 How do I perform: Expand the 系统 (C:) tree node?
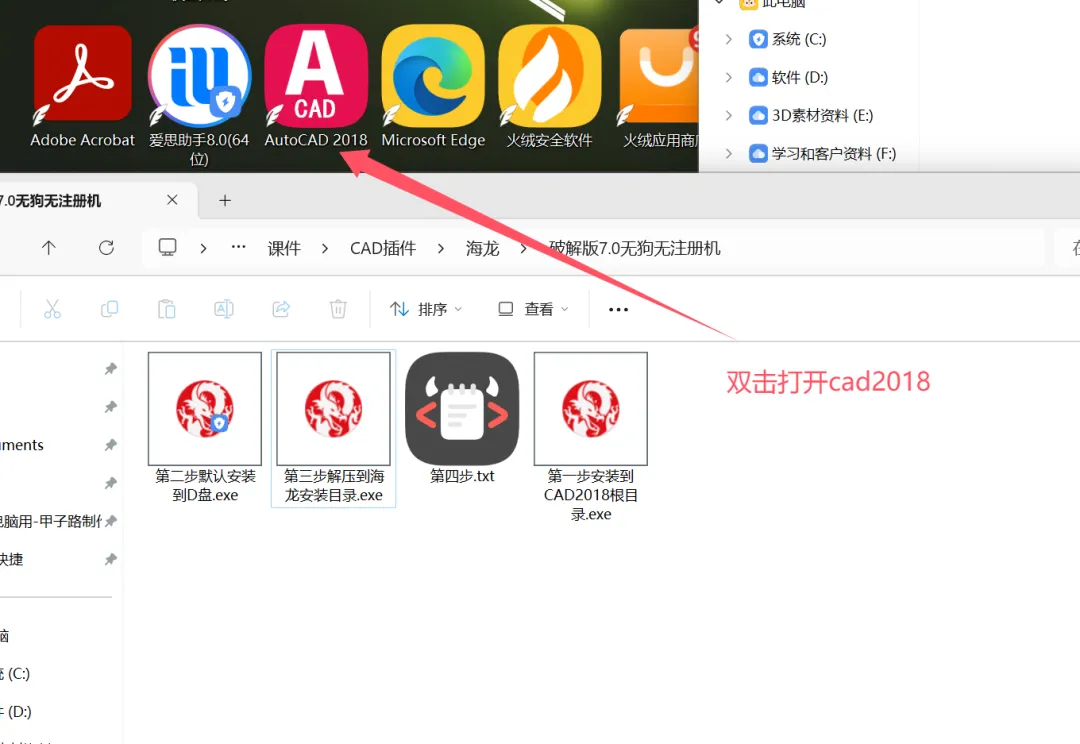(729, 39)
